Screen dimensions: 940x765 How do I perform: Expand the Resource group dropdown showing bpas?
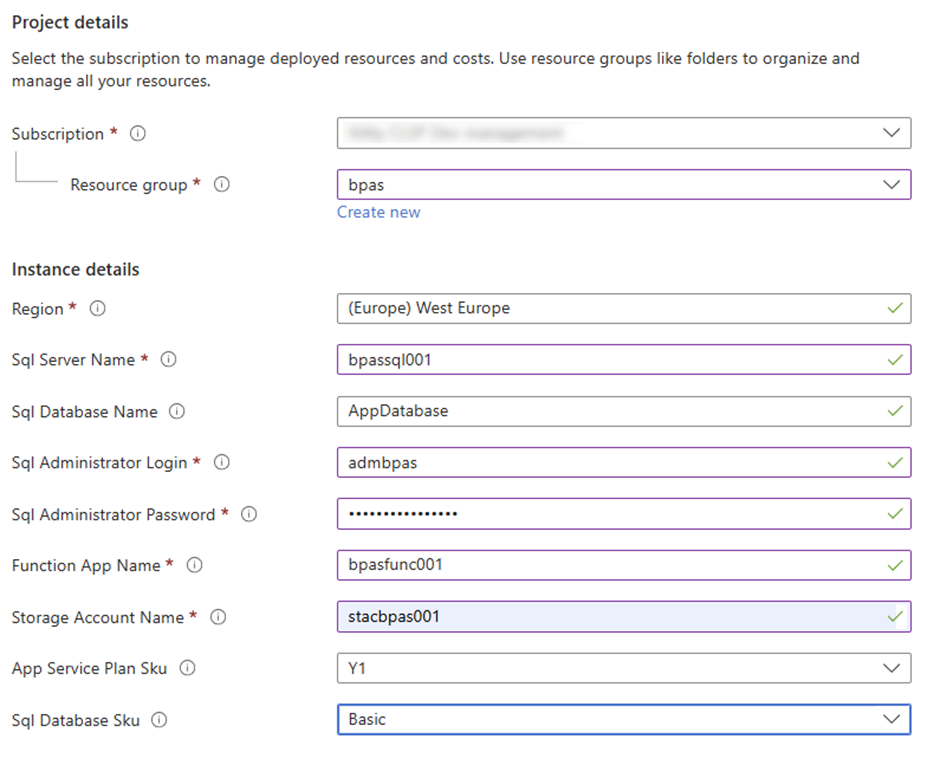[623, 185]
